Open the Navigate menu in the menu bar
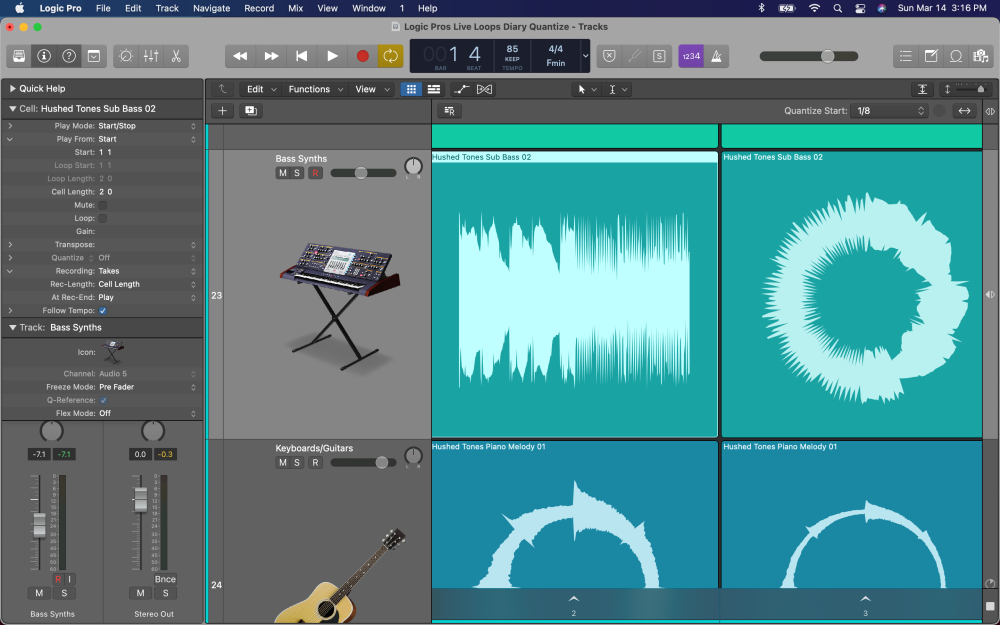Screen dimensions: 1000x625 tap(211, 8)
